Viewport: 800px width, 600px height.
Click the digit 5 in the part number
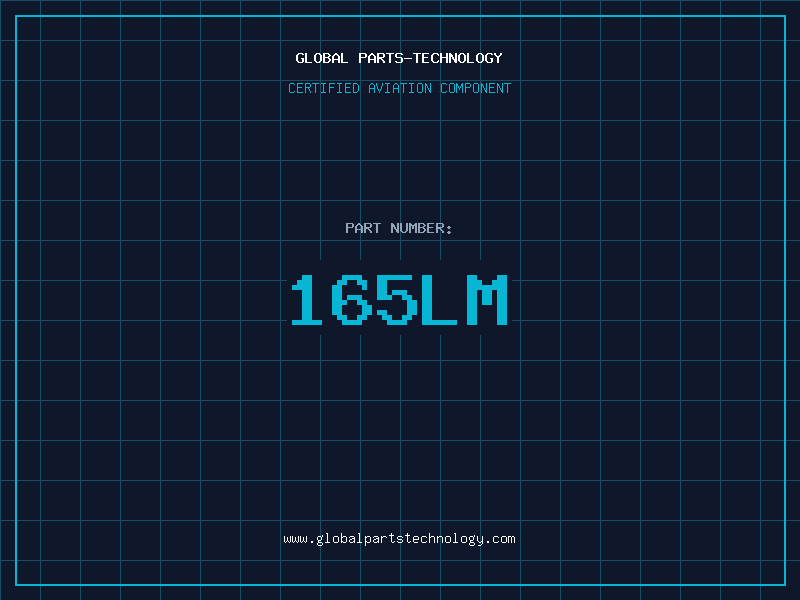[x=397, y=300]
